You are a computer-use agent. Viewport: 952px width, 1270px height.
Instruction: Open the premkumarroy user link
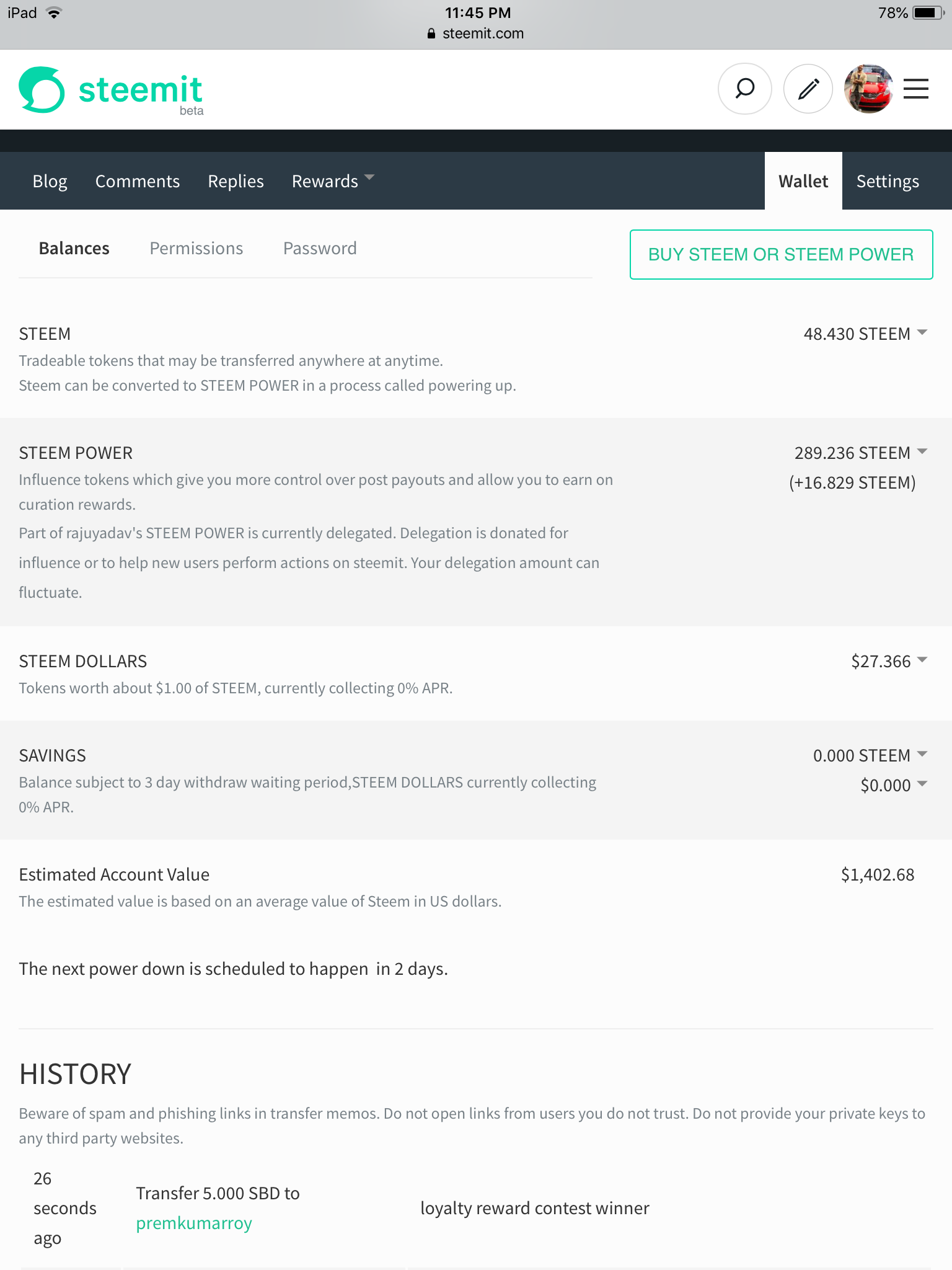coord(194,1223)
